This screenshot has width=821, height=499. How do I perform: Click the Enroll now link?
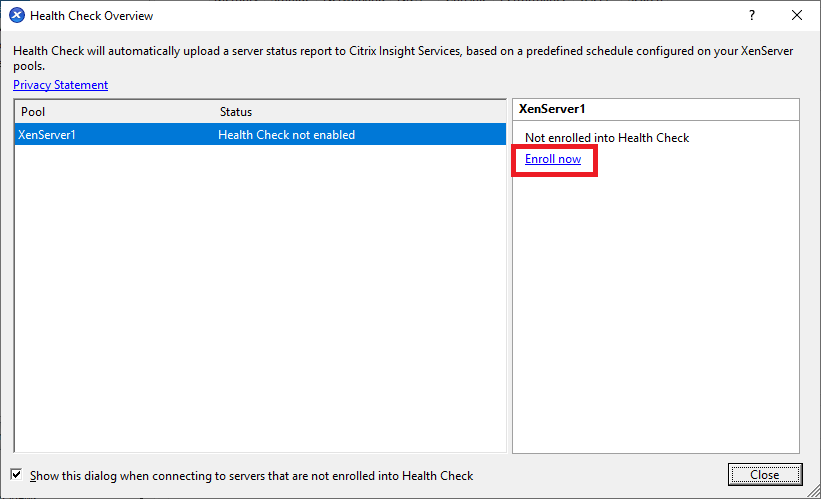553,159
